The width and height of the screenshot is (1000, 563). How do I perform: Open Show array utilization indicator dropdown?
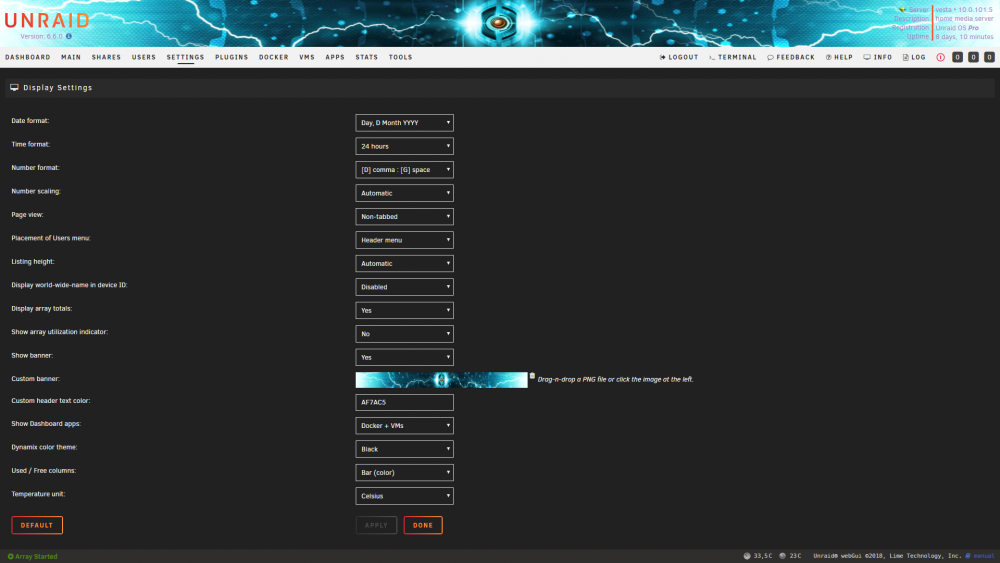tap(404, 334)
